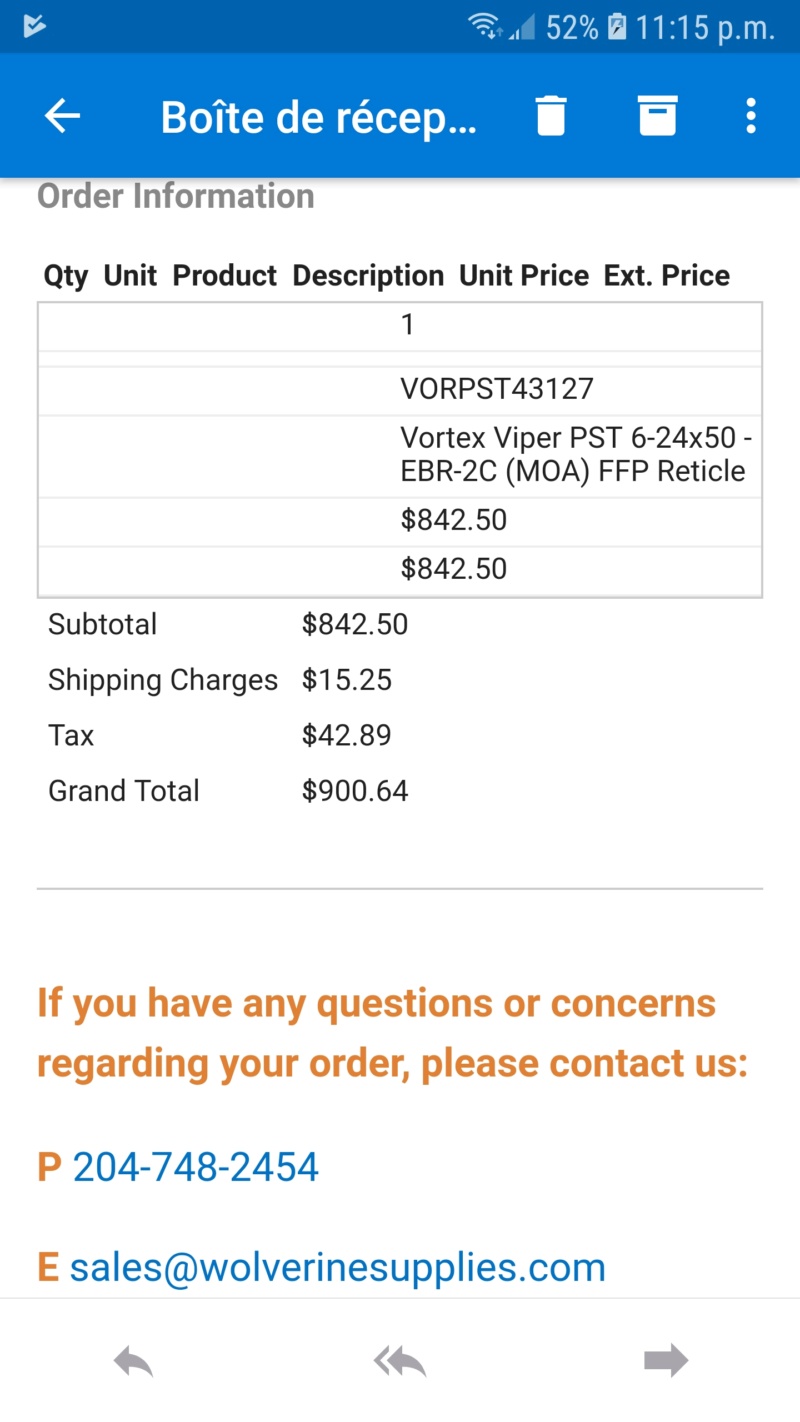The image size is (800, 1422).
Task: Tap the Shipping Charges $15.25 value
Action: (347, 680)
